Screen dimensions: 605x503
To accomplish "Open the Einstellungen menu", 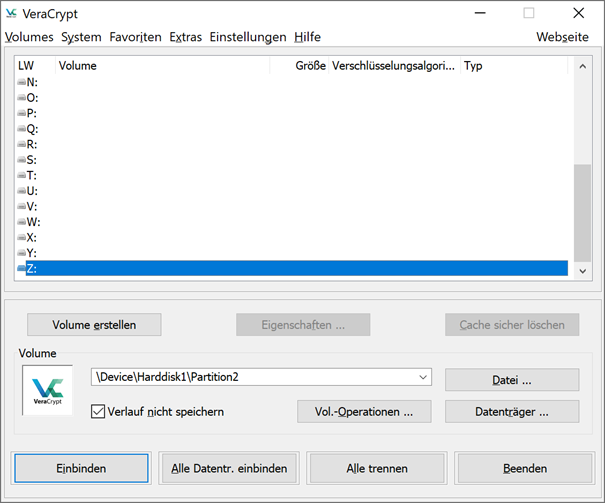I will point(248,37).
